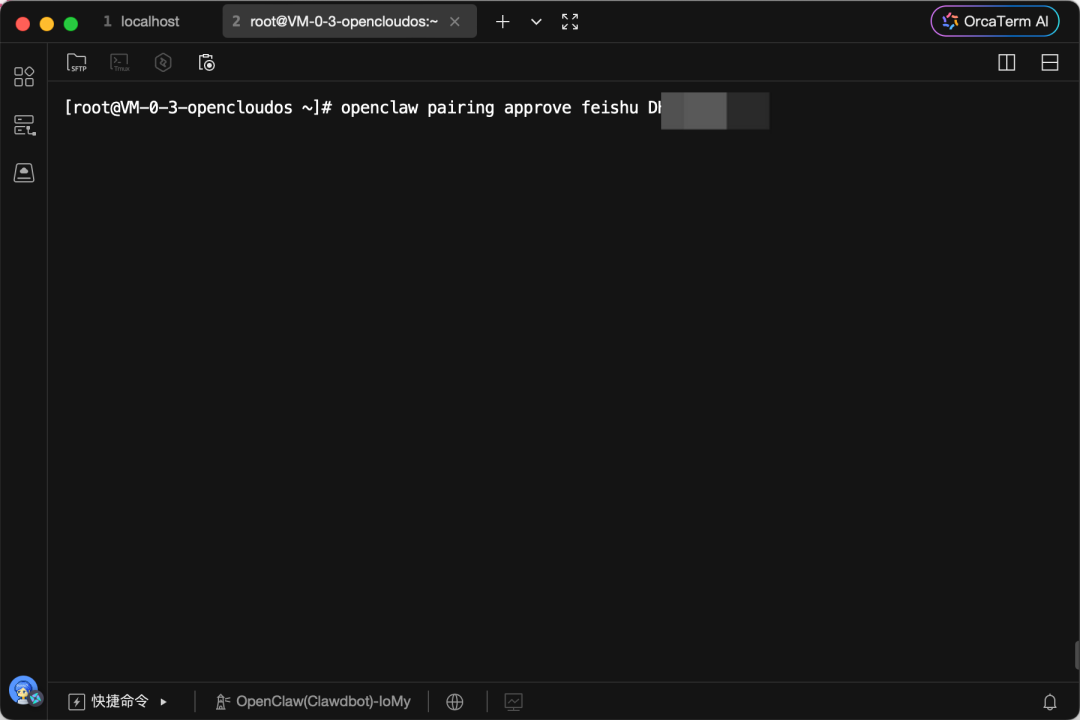Viewport: 1080px width, 720px height.
Task: Open the clipboard recording icon
Action: (x=207, y=63)
